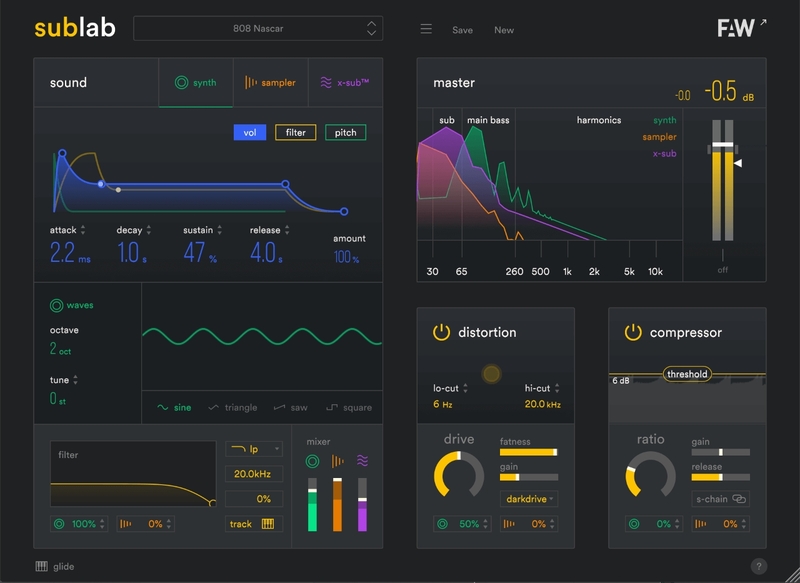Click the glide label
This screenshot has height=583, width=800.
tap(63, 567)
